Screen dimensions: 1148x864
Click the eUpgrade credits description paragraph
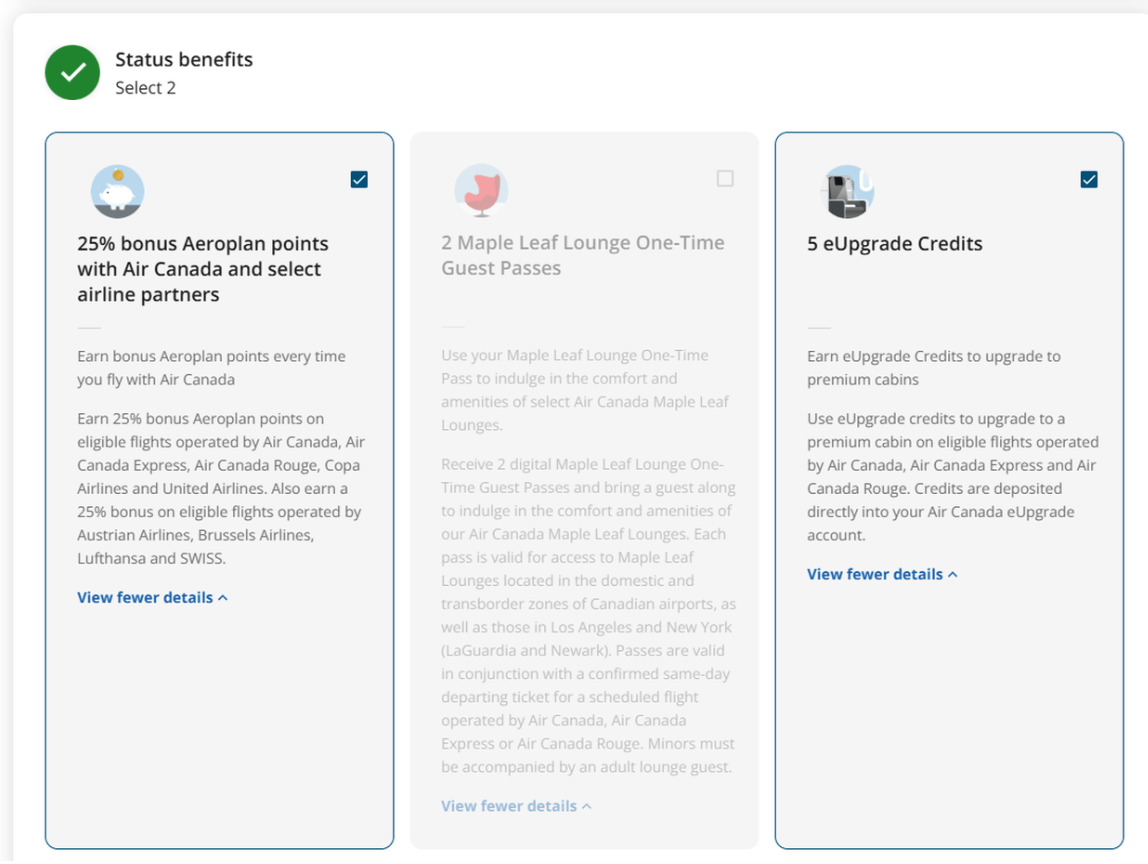tap(953, 477)
